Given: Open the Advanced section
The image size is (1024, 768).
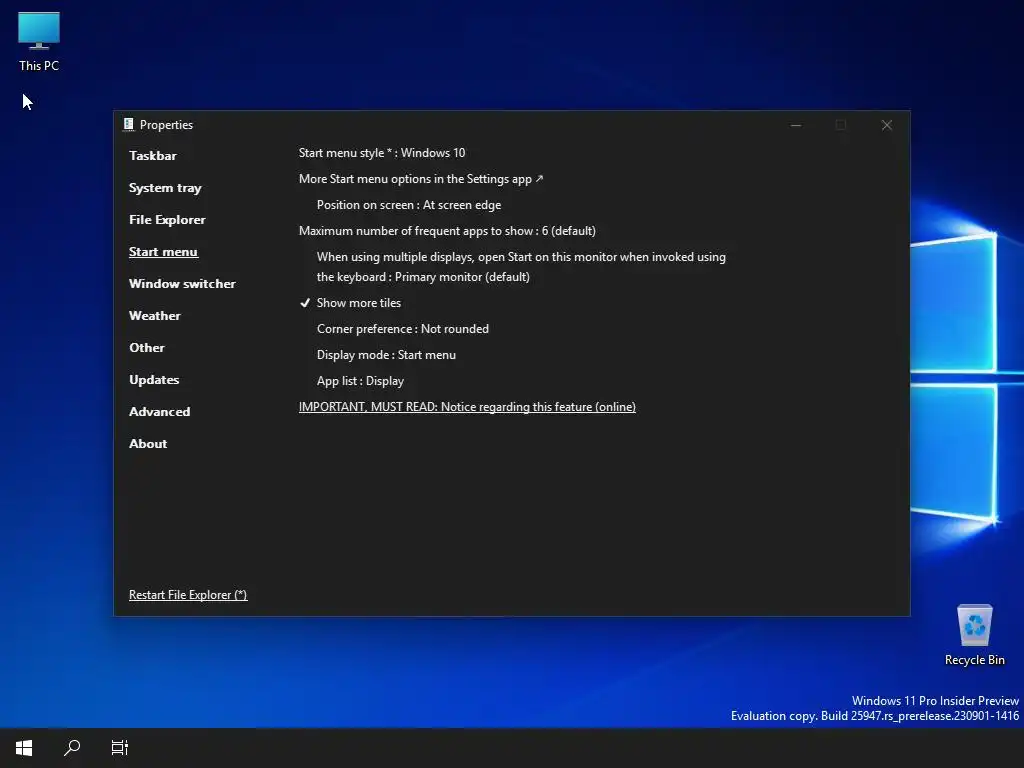Looking at the screenshot, I should coord(159,411).
